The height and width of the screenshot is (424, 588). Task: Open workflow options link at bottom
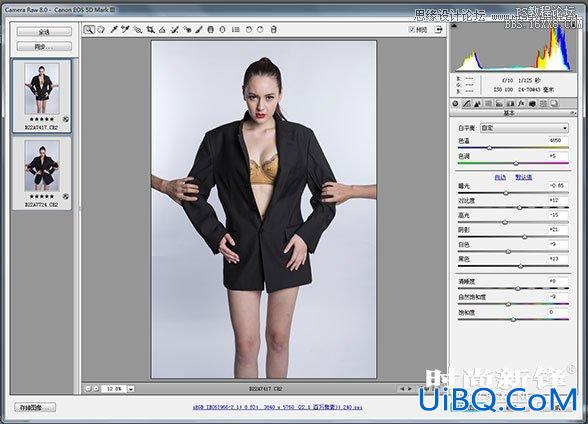pos(278,407)
